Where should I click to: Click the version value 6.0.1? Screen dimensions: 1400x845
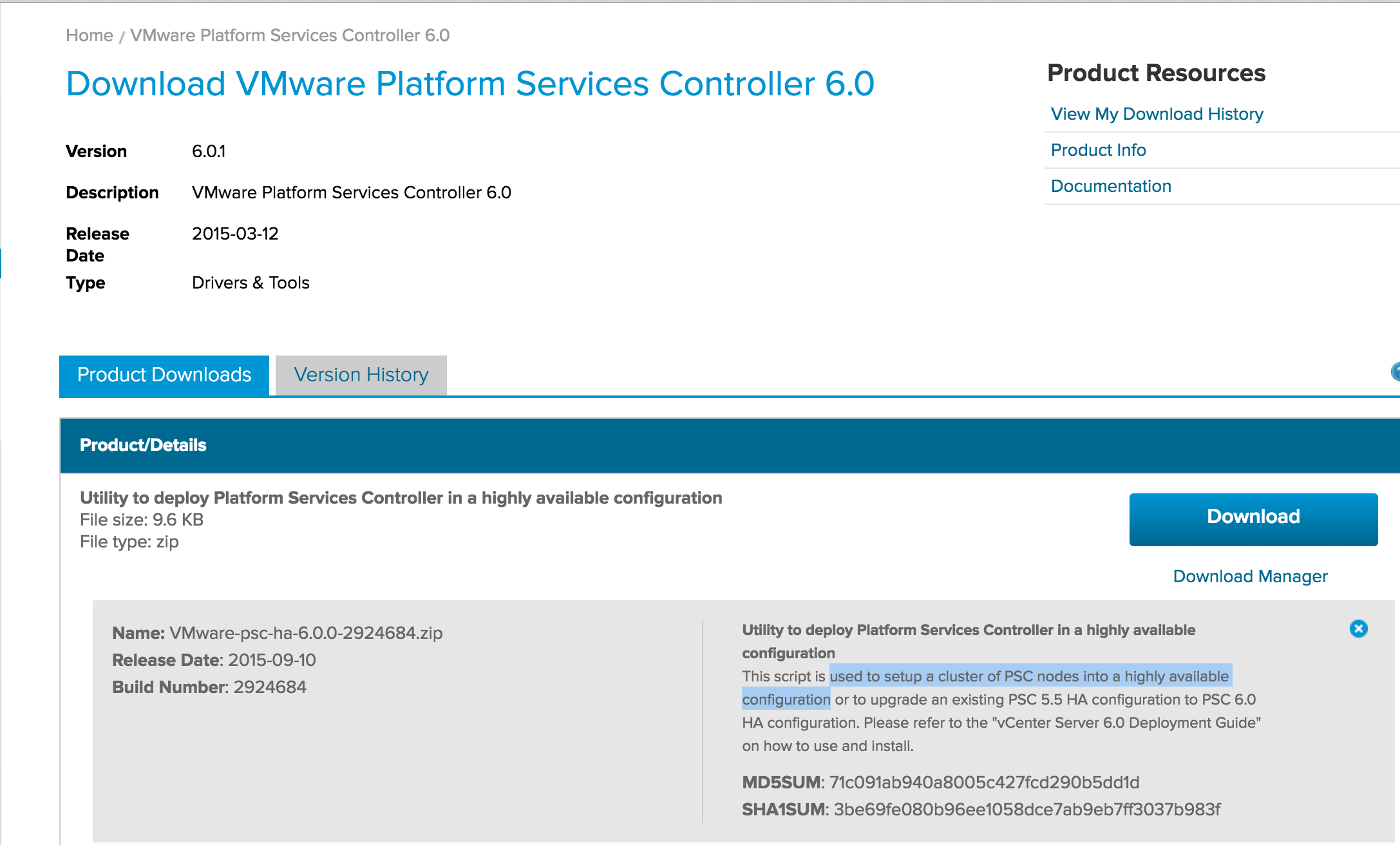pyautogui.click(x=209, y=151)
